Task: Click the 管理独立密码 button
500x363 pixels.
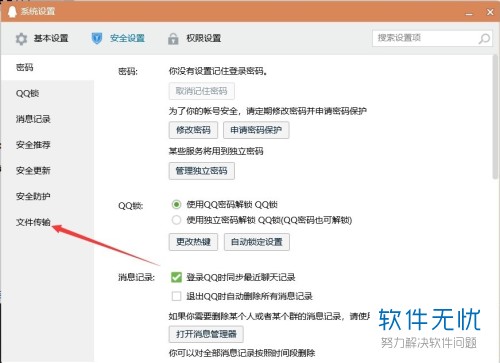Action: coord(202,171)
